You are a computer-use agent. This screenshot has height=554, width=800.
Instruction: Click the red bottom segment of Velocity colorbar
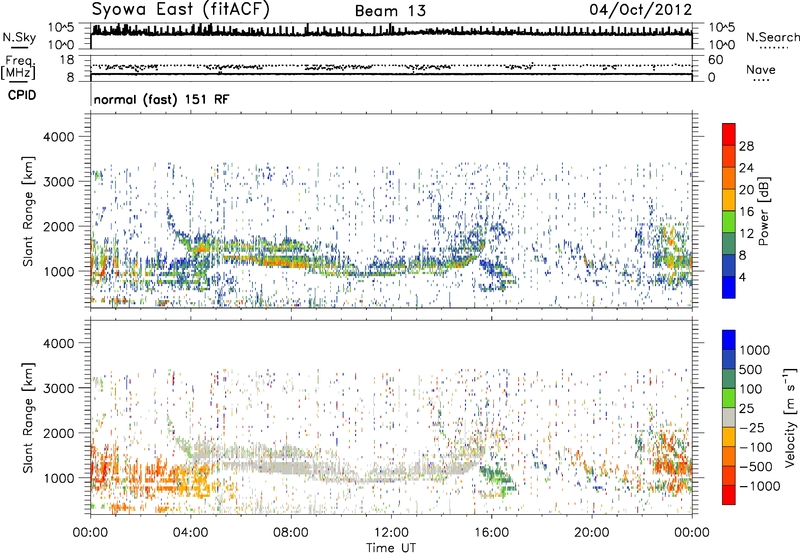pyautogui.click(x=729, y=495)
